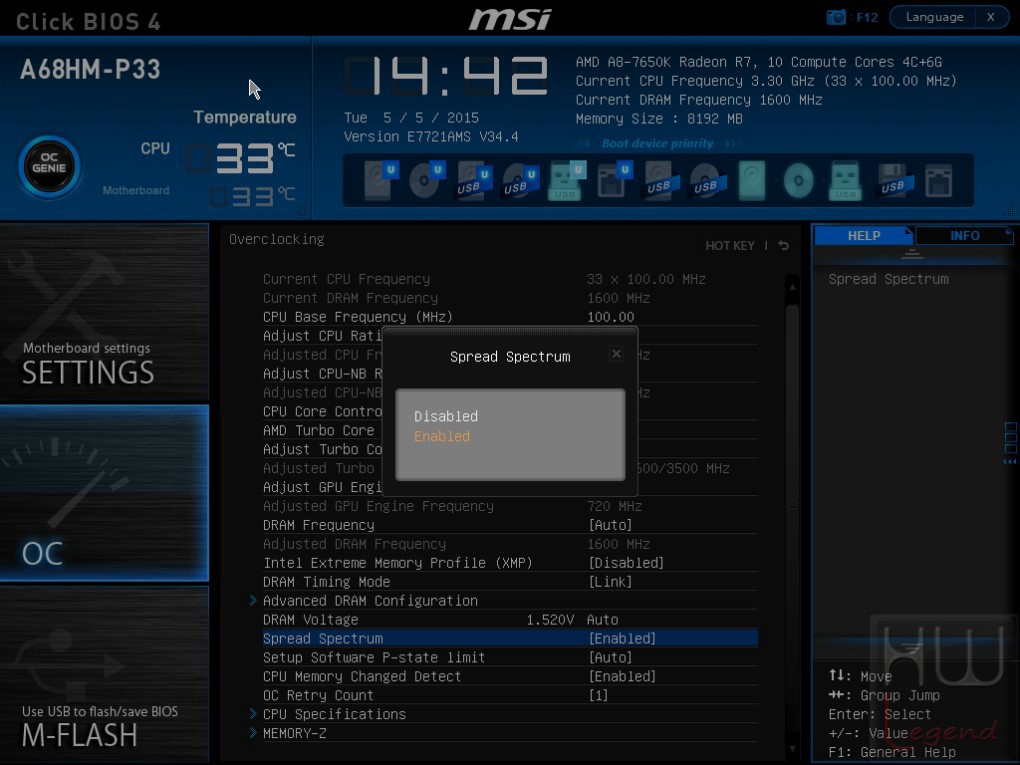Viewport: 1020px width, 765px height.
Task: Switch to the HELP tab
Action: pos(864,235)
